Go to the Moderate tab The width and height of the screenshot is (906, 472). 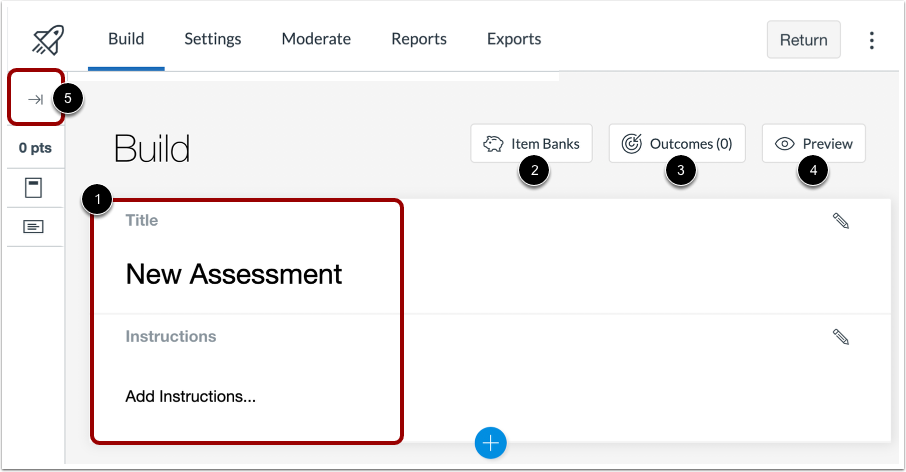pos(316,39)
